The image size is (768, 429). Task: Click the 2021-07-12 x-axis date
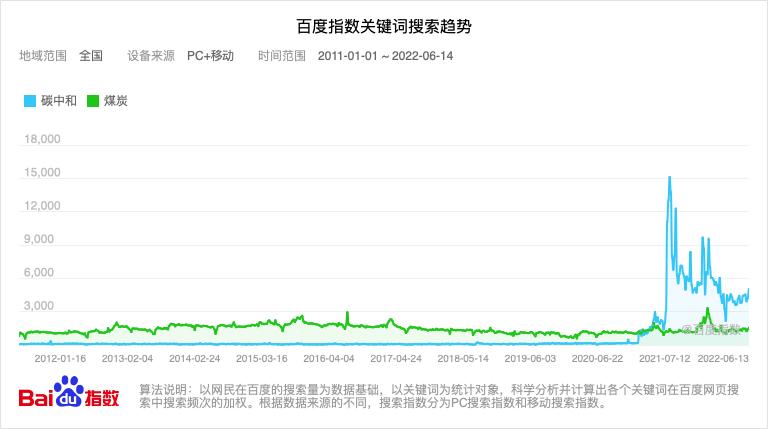(664, 358)
